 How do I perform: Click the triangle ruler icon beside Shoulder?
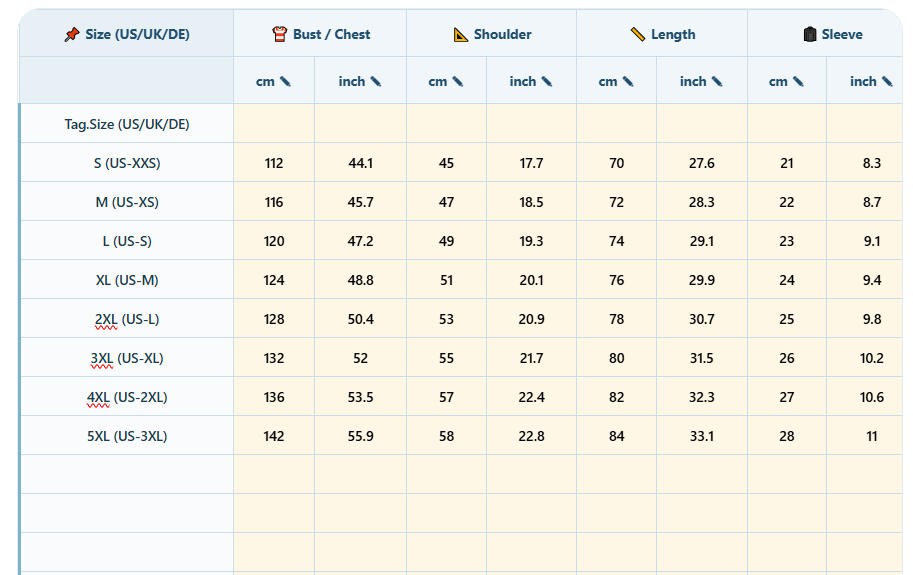(x=461, y=35)
